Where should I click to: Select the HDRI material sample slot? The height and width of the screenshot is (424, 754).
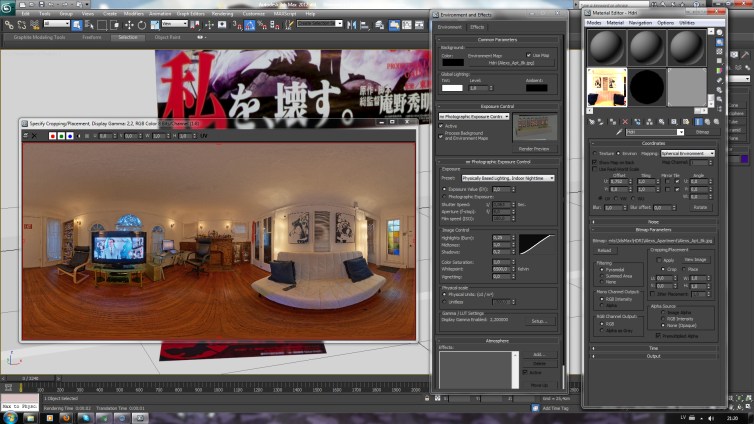click(x=606, y=88)
